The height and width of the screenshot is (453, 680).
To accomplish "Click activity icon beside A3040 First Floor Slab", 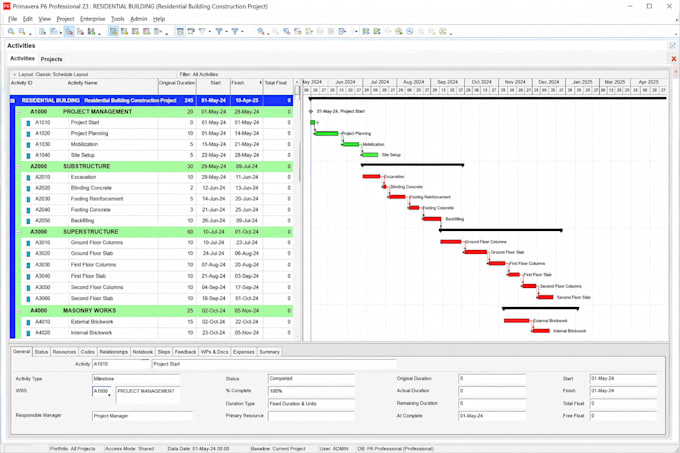I will pos(28,277).
